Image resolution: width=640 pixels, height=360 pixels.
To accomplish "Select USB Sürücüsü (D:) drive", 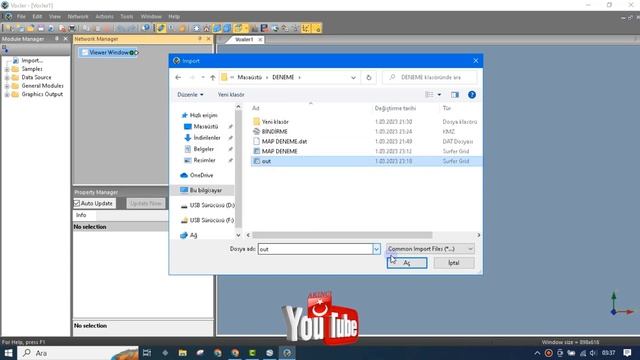I will (x=208, y=205).
